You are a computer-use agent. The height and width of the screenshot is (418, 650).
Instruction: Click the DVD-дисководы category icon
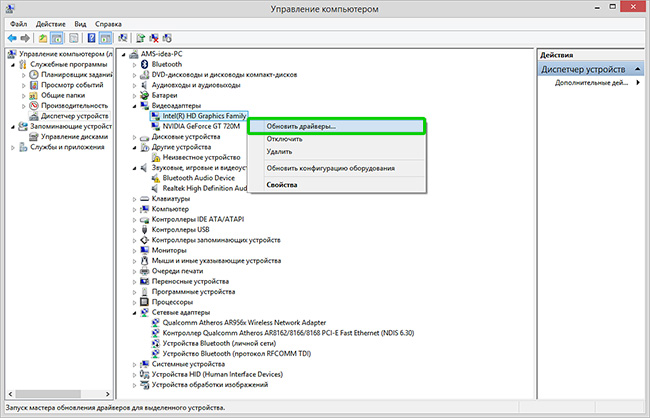tap(144, 75)
